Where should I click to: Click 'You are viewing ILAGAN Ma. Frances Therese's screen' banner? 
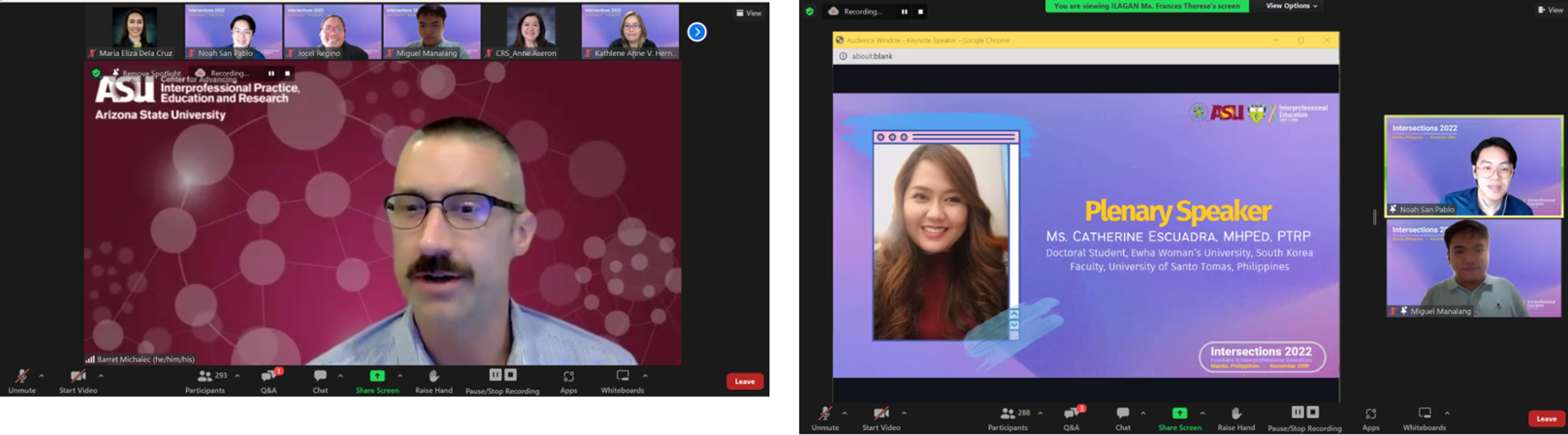[x=1147, y=6]
